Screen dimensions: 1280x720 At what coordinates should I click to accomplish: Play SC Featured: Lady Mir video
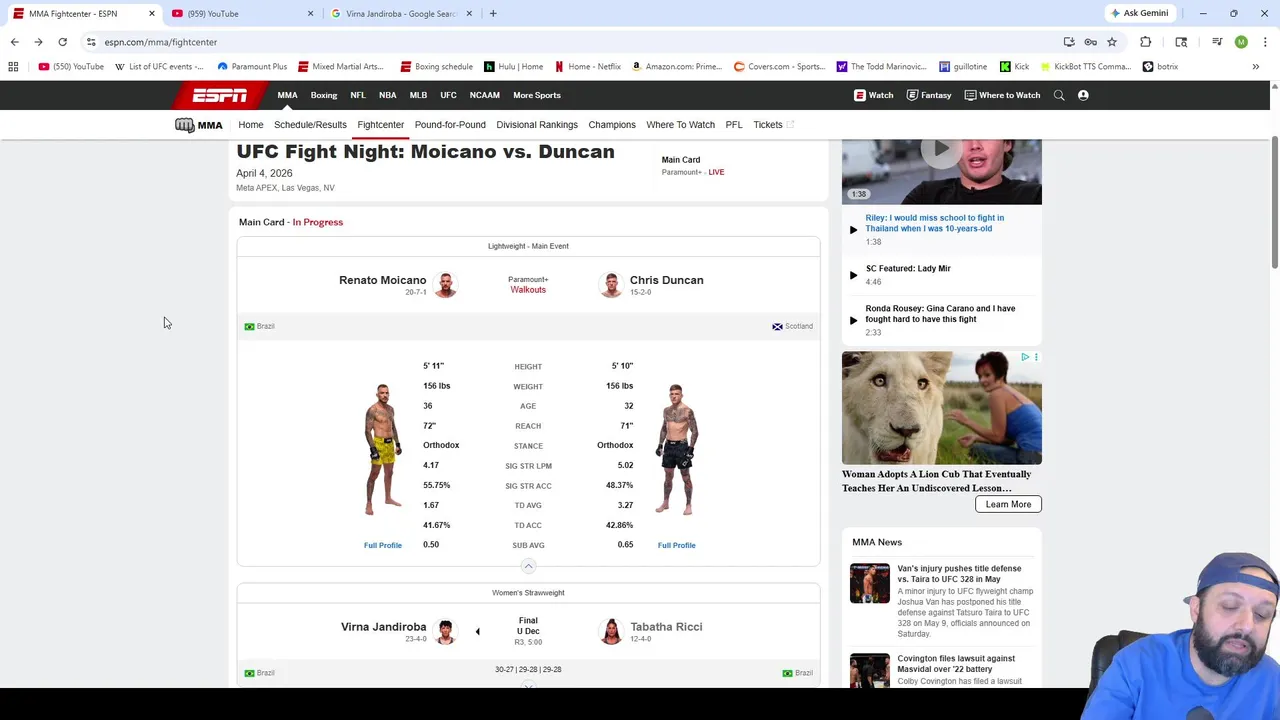[853, 275]
